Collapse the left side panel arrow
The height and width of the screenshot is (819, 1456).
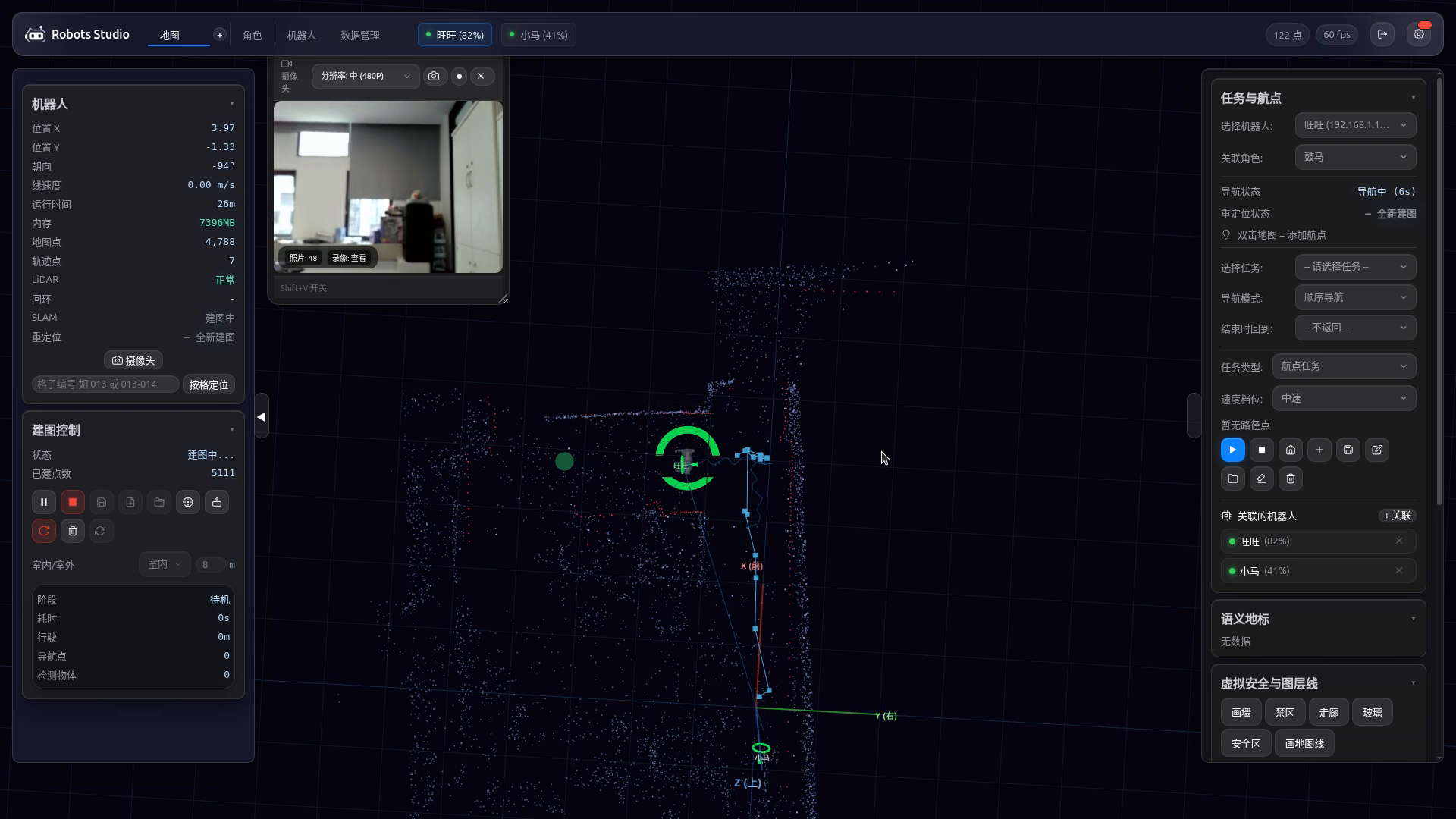(262, 416)
